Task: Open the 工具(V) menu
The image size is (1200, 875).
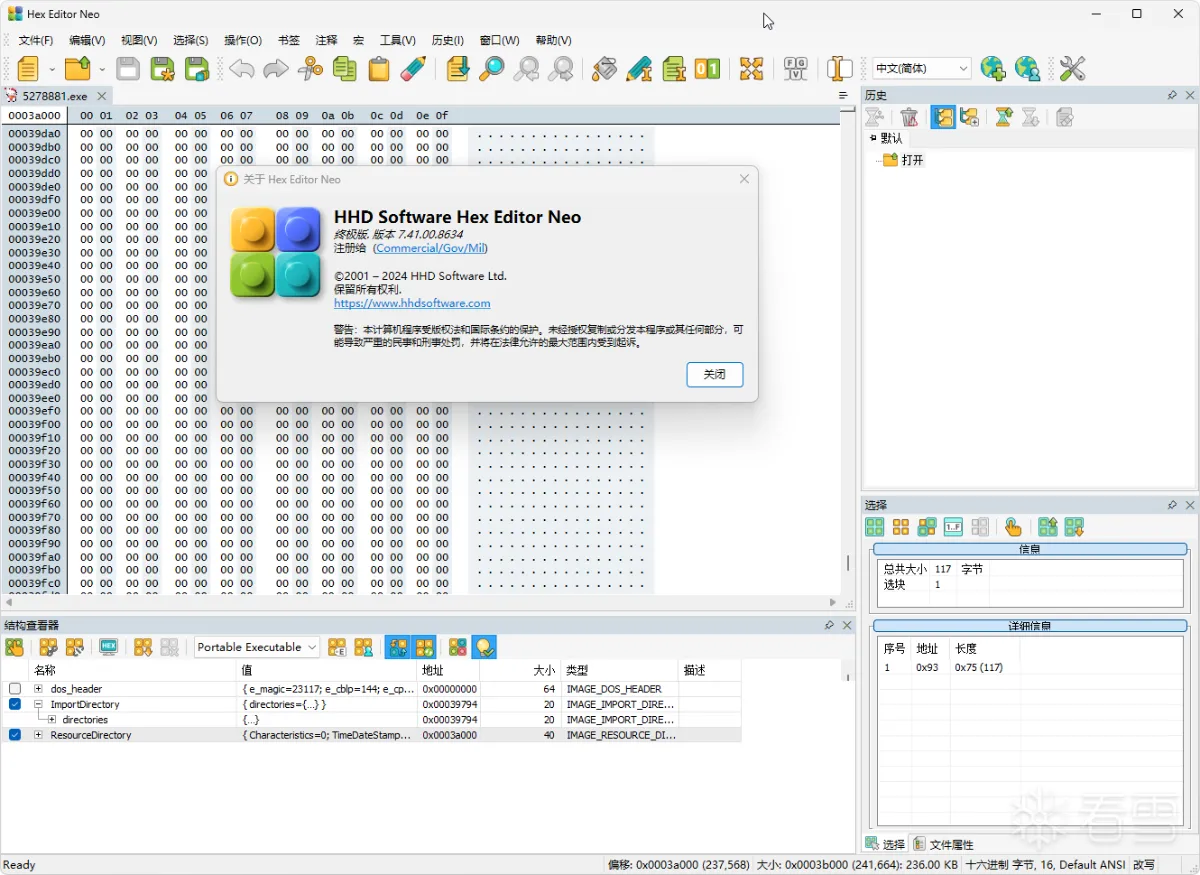Action: click(x=398, y=40)
